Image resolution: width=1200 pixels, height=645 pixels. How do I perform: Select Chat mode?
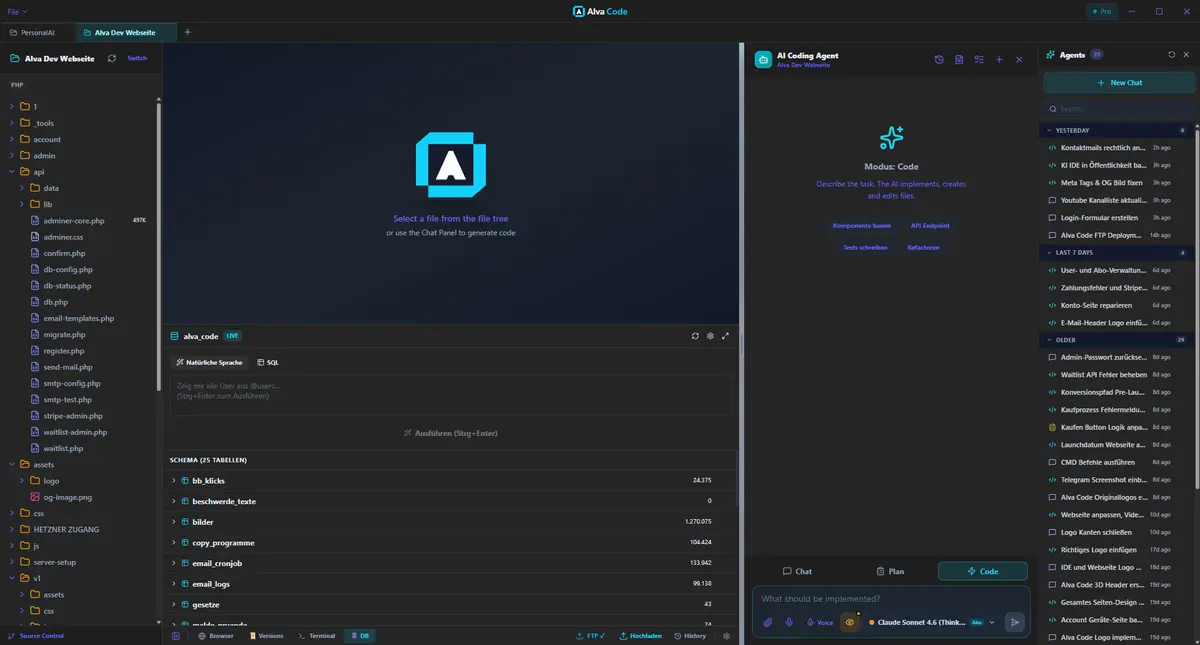797,571
